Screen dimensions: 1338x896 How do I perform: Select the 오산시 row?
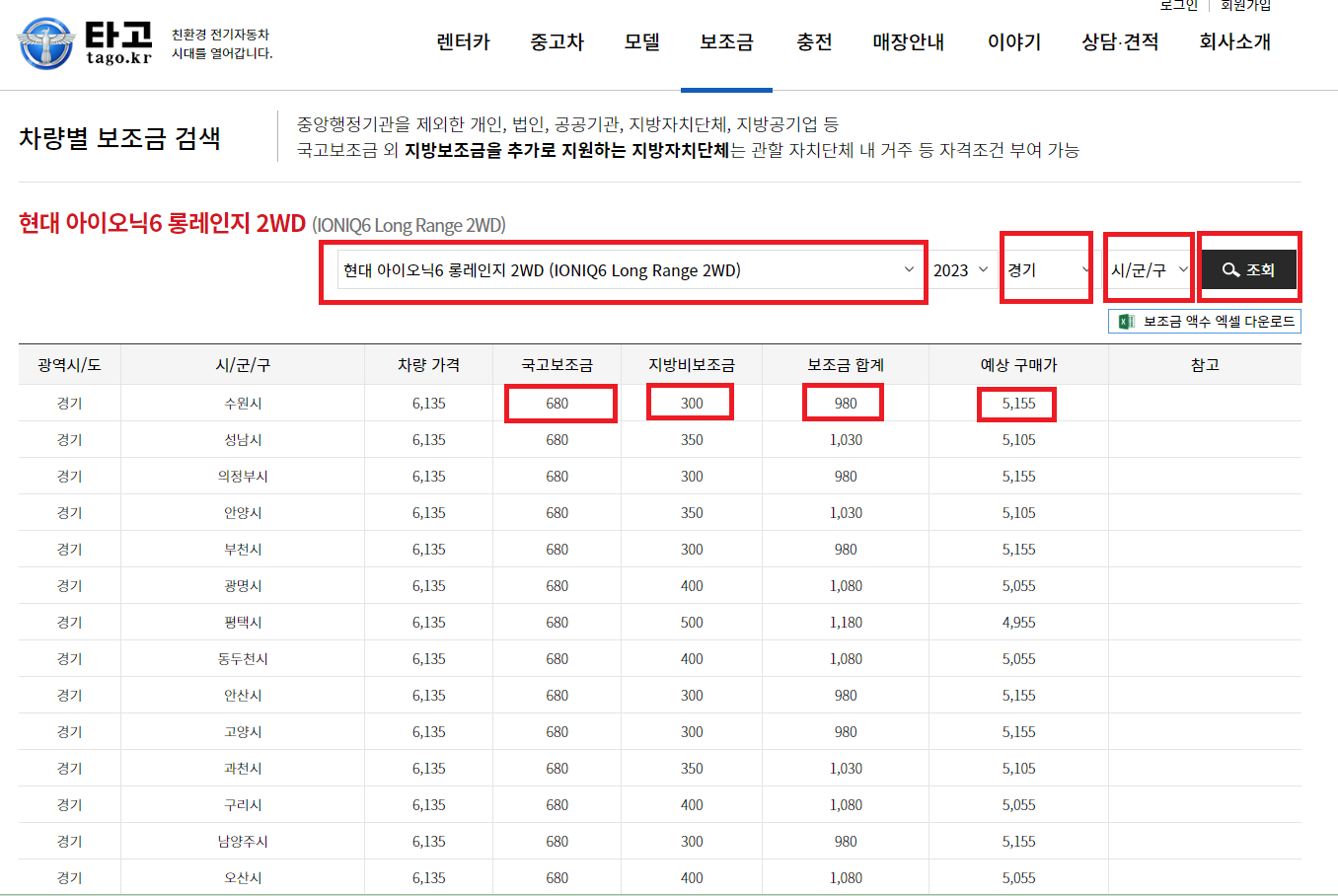[x=660, y=877]
